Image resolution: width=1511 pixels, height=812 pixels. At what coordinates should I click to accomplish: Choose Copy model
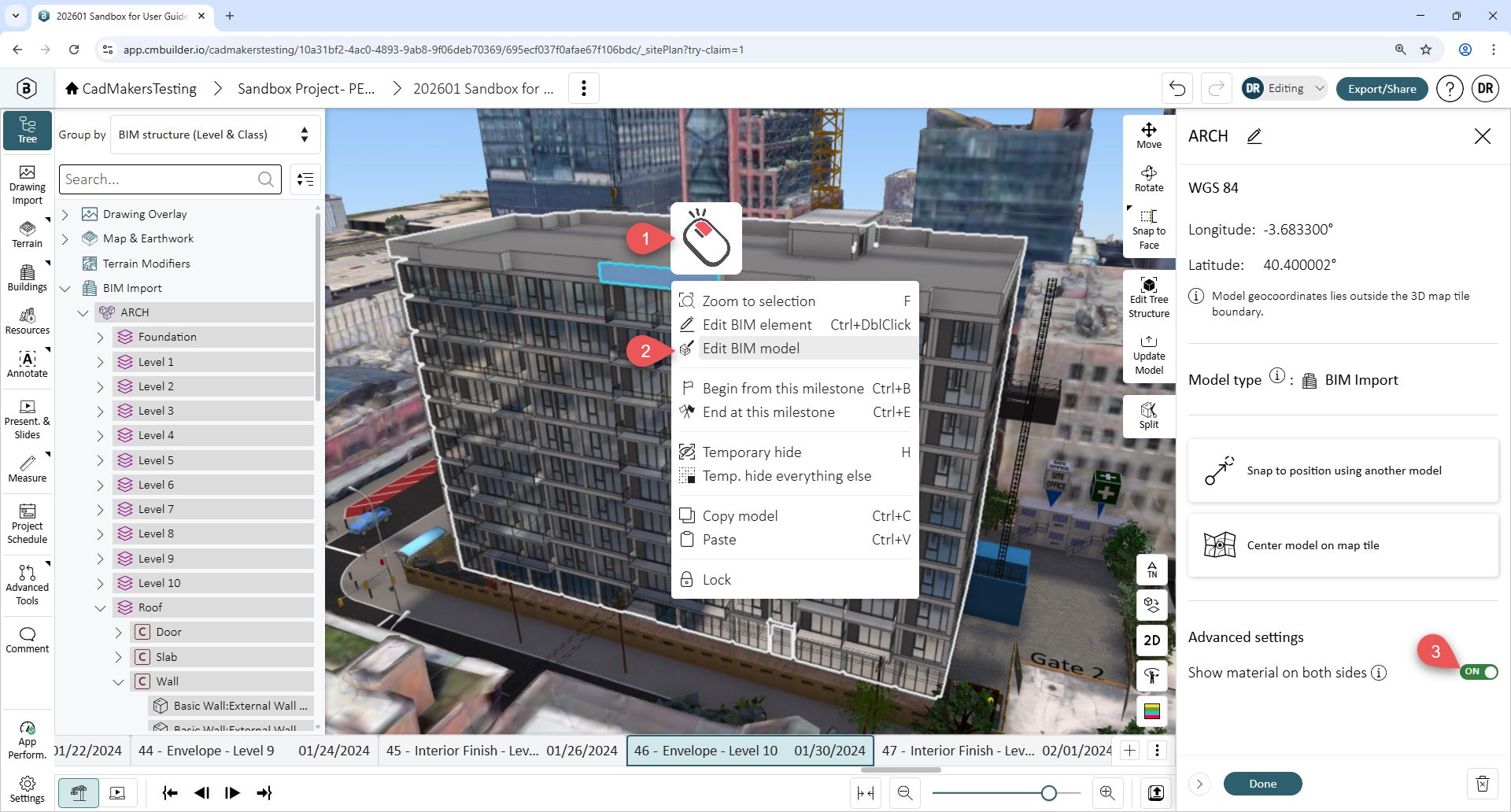795,516
